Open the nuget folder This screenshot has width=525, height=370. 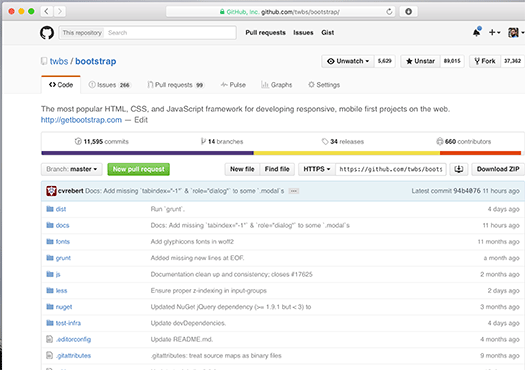64,307
